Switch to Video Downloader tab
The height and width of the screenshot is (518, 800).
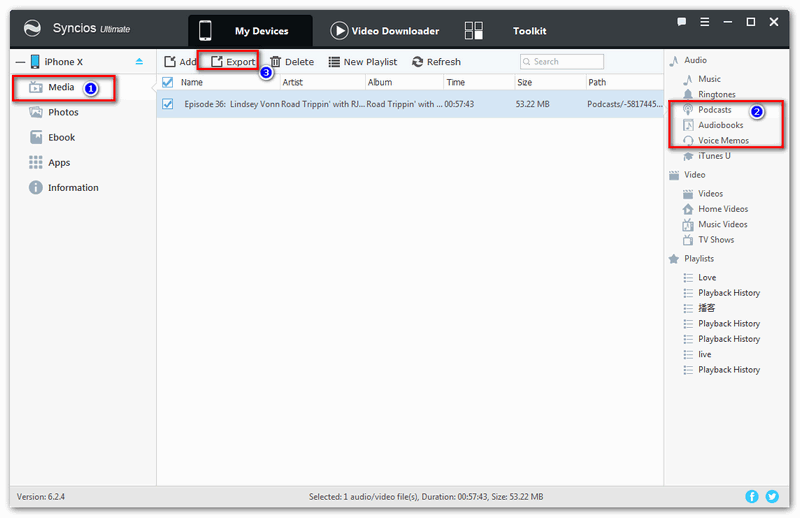(x=385, y=31)
